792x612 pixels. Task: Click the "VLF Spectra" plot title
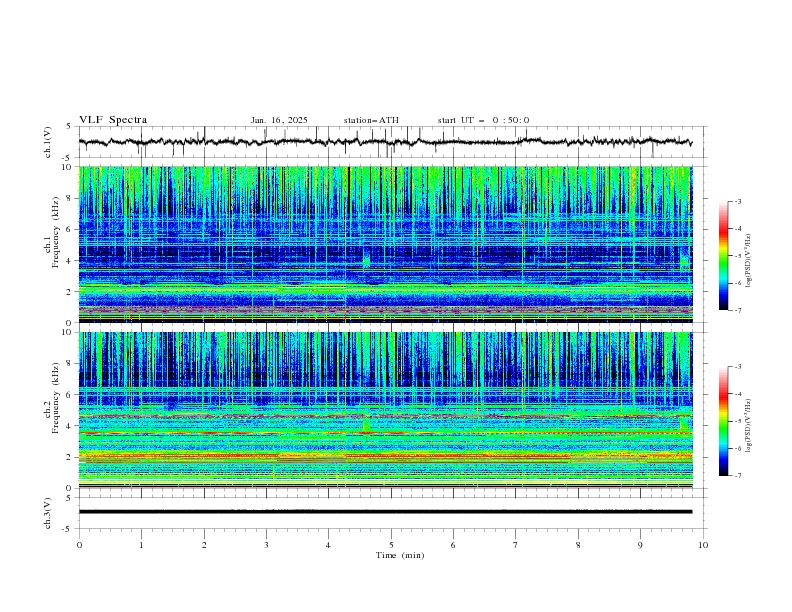tap(113, 120)
